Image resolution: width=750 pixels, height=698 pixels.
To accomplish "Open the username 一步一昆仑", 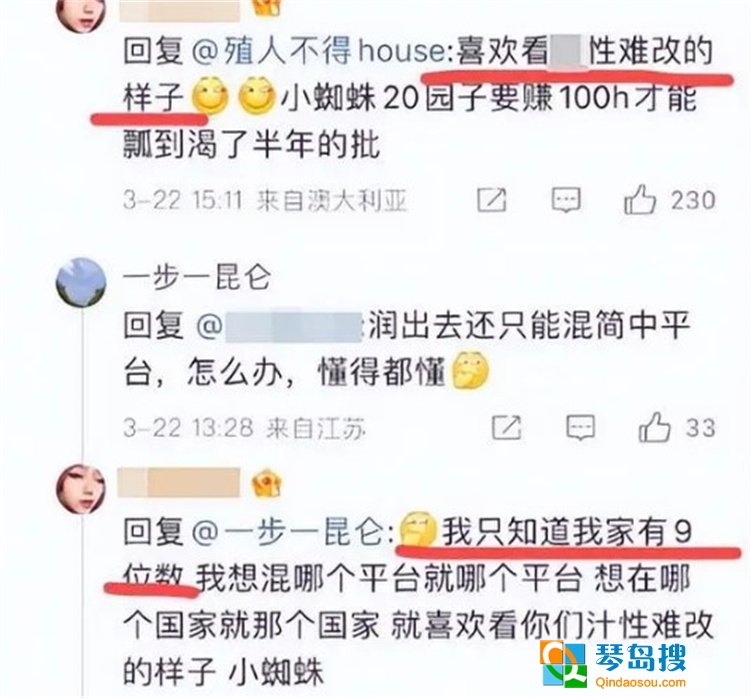I will tap(197, 278).
